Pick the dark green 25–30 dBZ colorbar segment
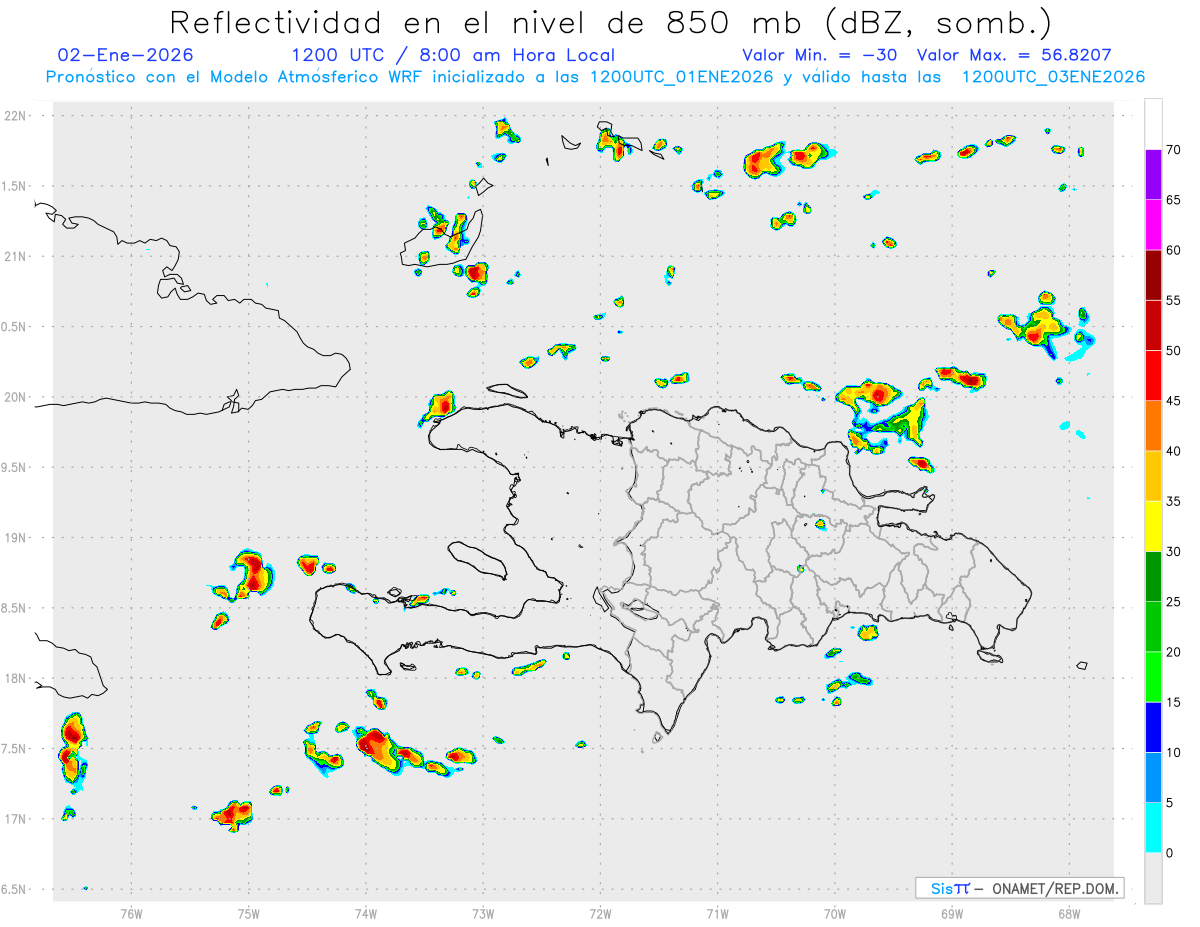This screenshot has width=1200, height=927. (x=1153, y=577)
